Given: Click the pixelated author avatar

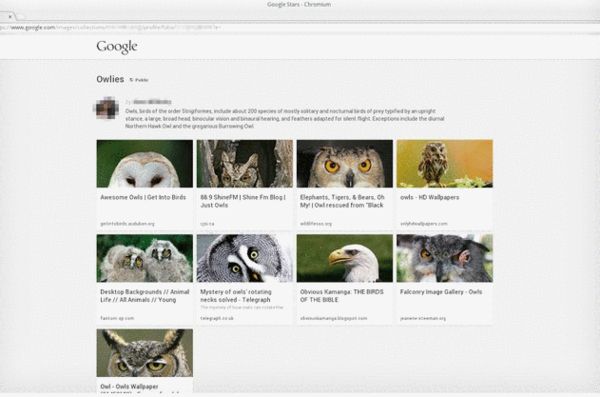Looking at the screenshot, I should (106, 108).
